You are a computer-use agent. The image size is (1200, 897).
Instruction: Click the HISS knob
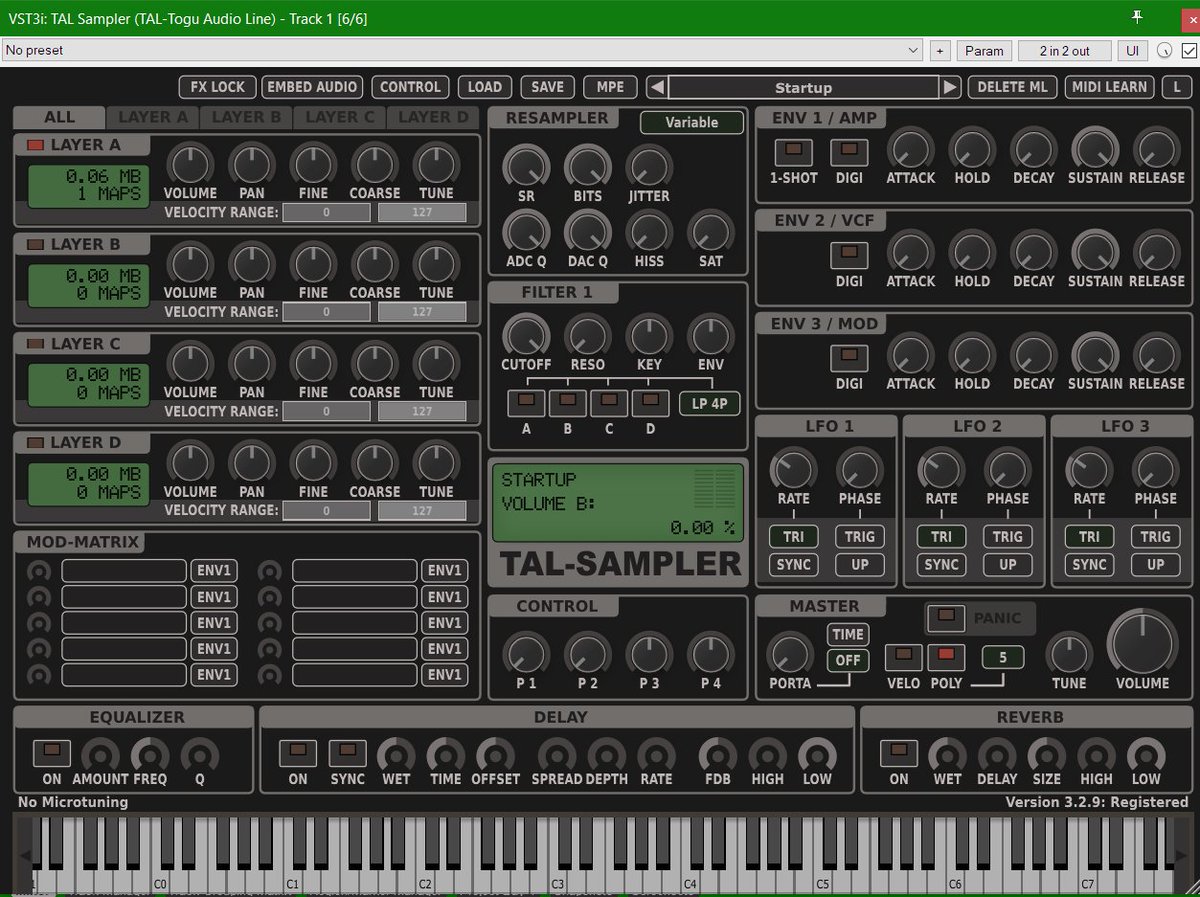(649, 231)
